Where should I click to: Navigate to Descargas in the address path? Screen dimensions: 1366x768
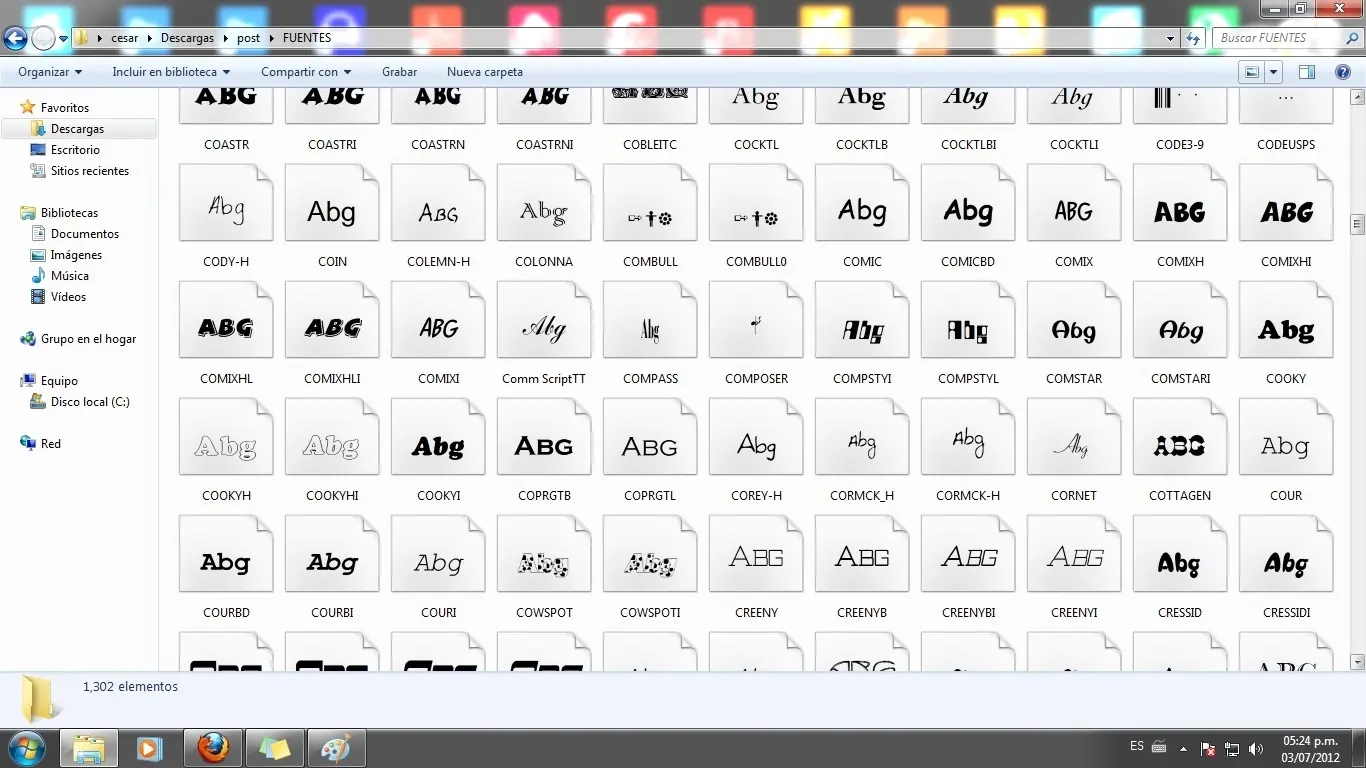pos(188,38)
